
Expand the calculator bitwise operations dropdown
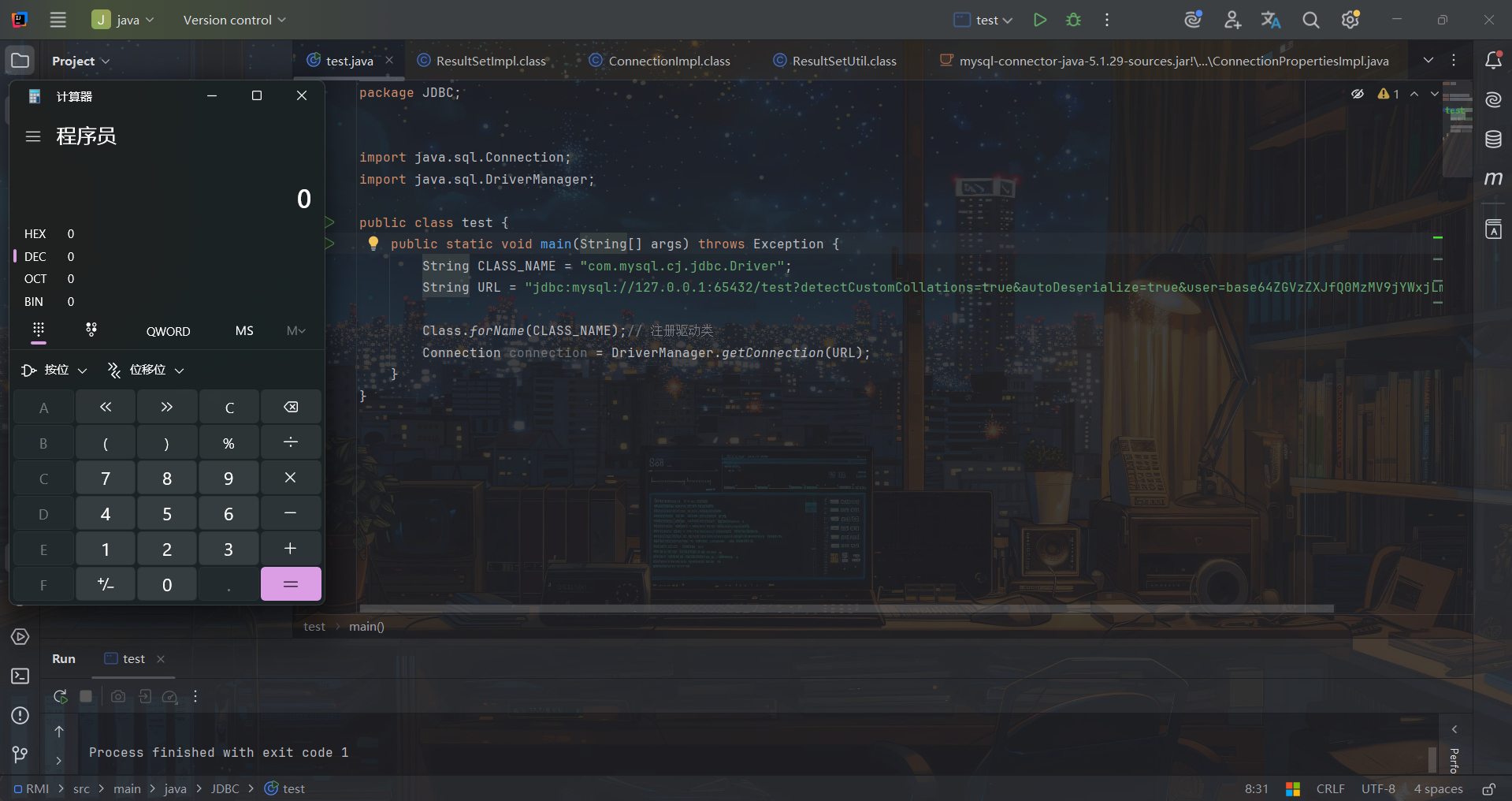point(54,370)
